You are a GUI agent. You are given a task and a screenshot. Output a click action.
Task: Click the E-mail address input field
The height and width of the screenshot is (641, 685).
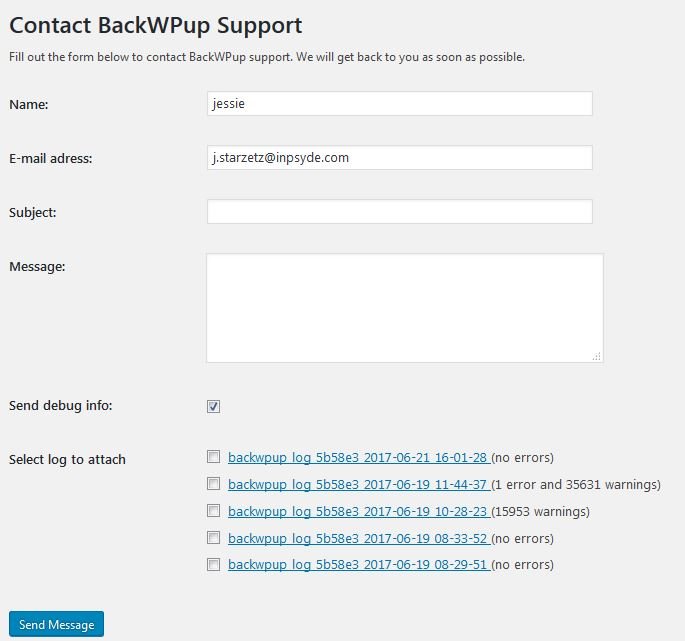pyautogui.click(x=399, y=158)
